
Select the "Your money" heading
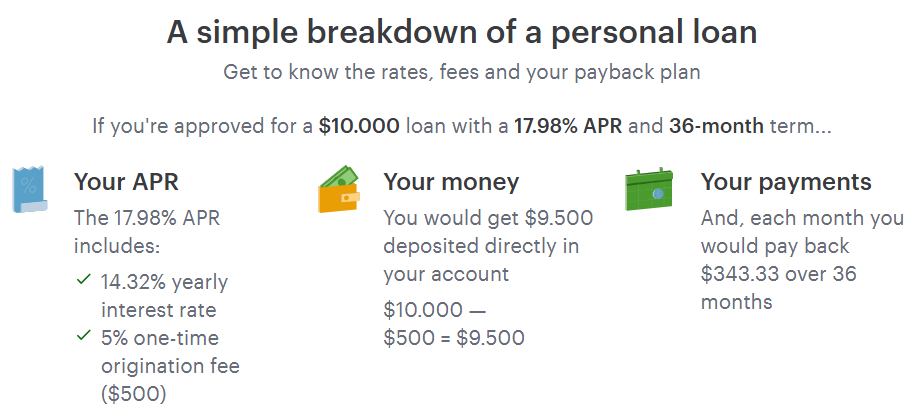(451, 183)
